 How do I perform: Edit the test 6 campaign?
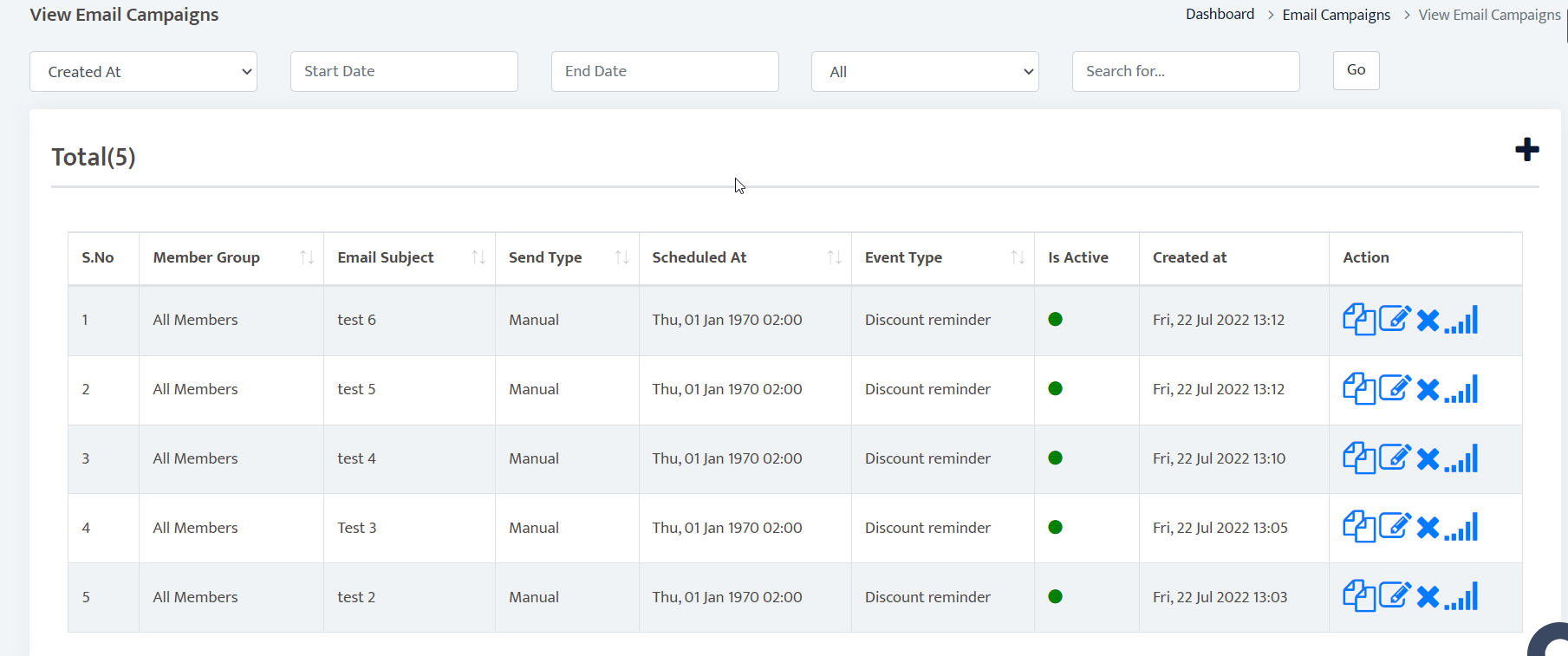click(1396, 319)
